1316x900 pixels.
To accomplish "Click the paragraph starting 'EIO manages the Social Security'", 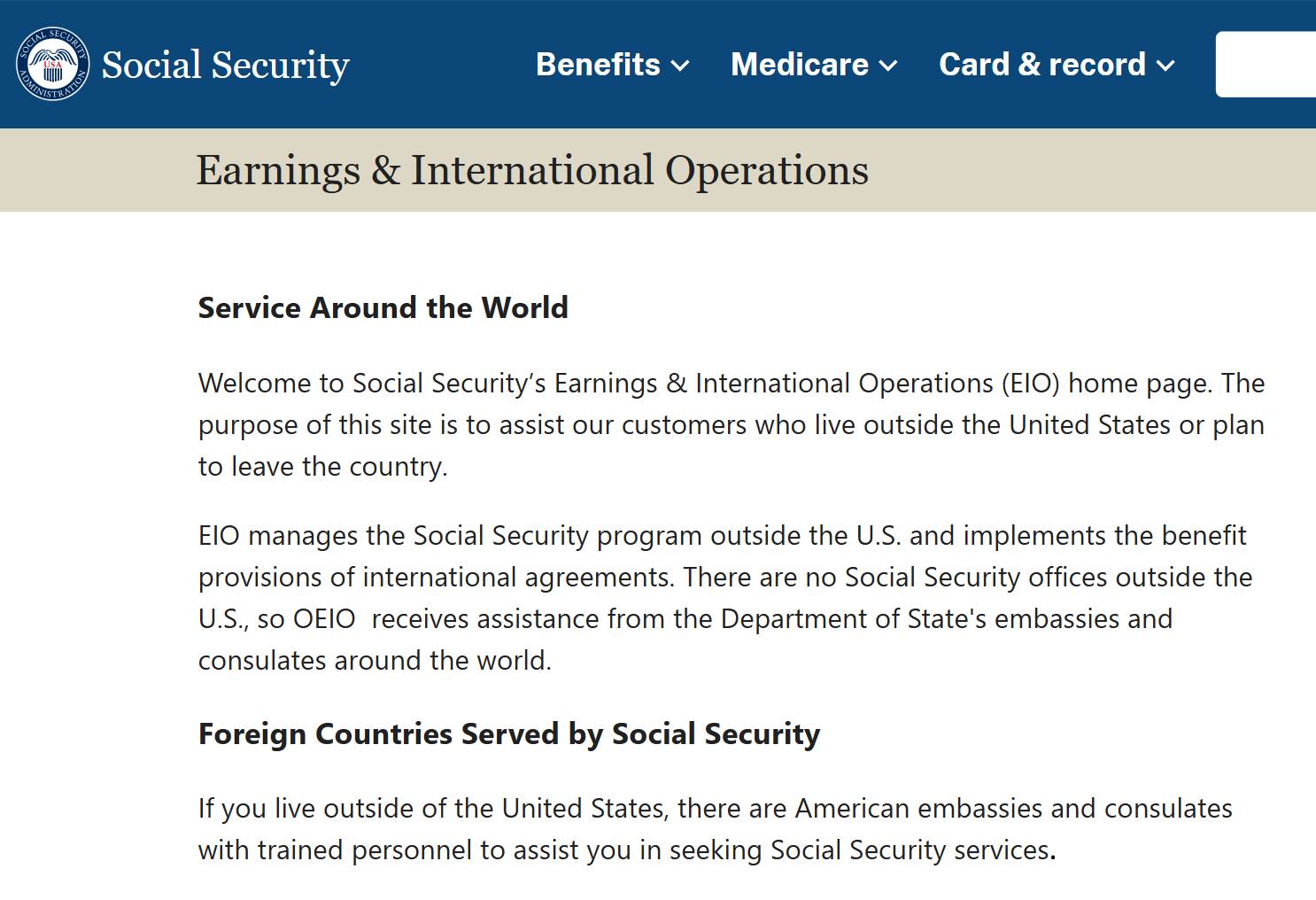I will tap(725, 598).
